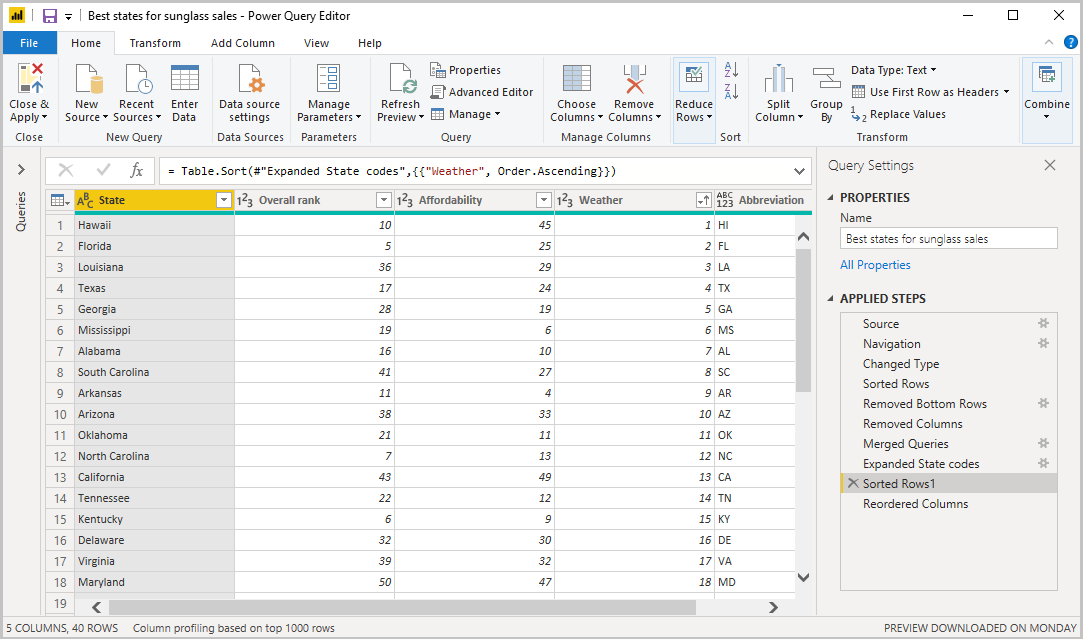
Task: Open gear settings for Merged Queries step
Action: click(x=1043, y=444)
